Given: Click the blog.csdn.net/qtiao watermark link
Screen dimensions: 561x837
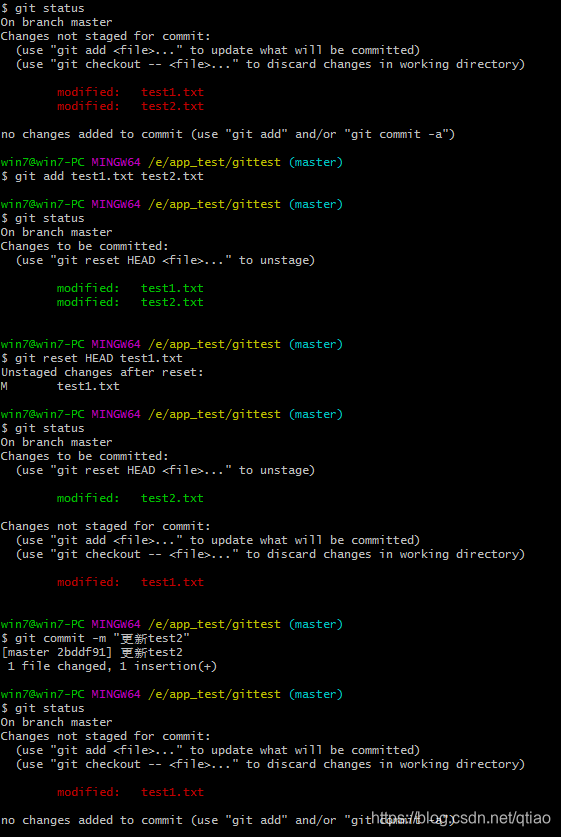Looking at the screenshot, I should 461,818.
